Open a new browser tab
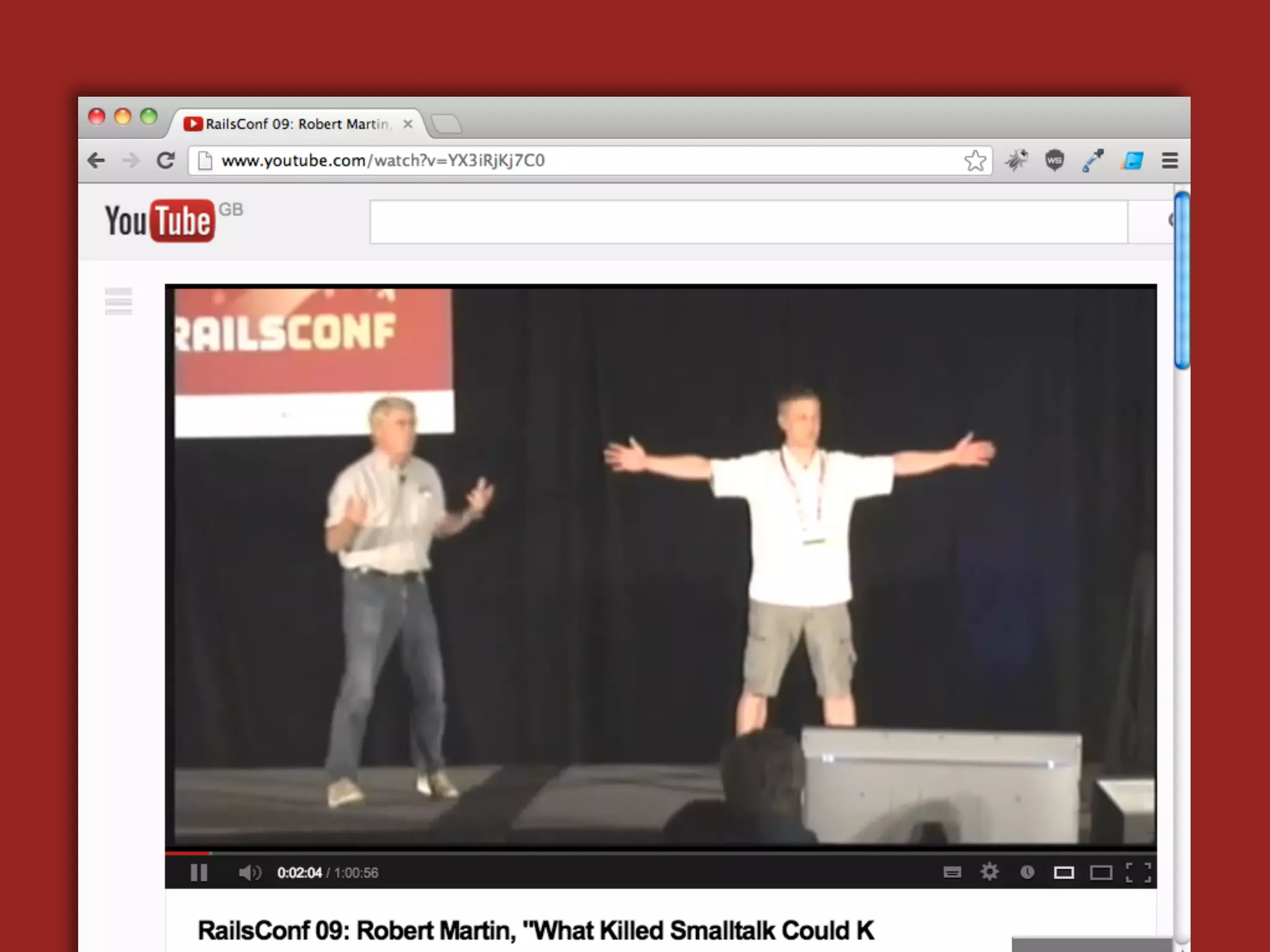The height and width of the screenshot is (952, 1270). coord(446,124)
